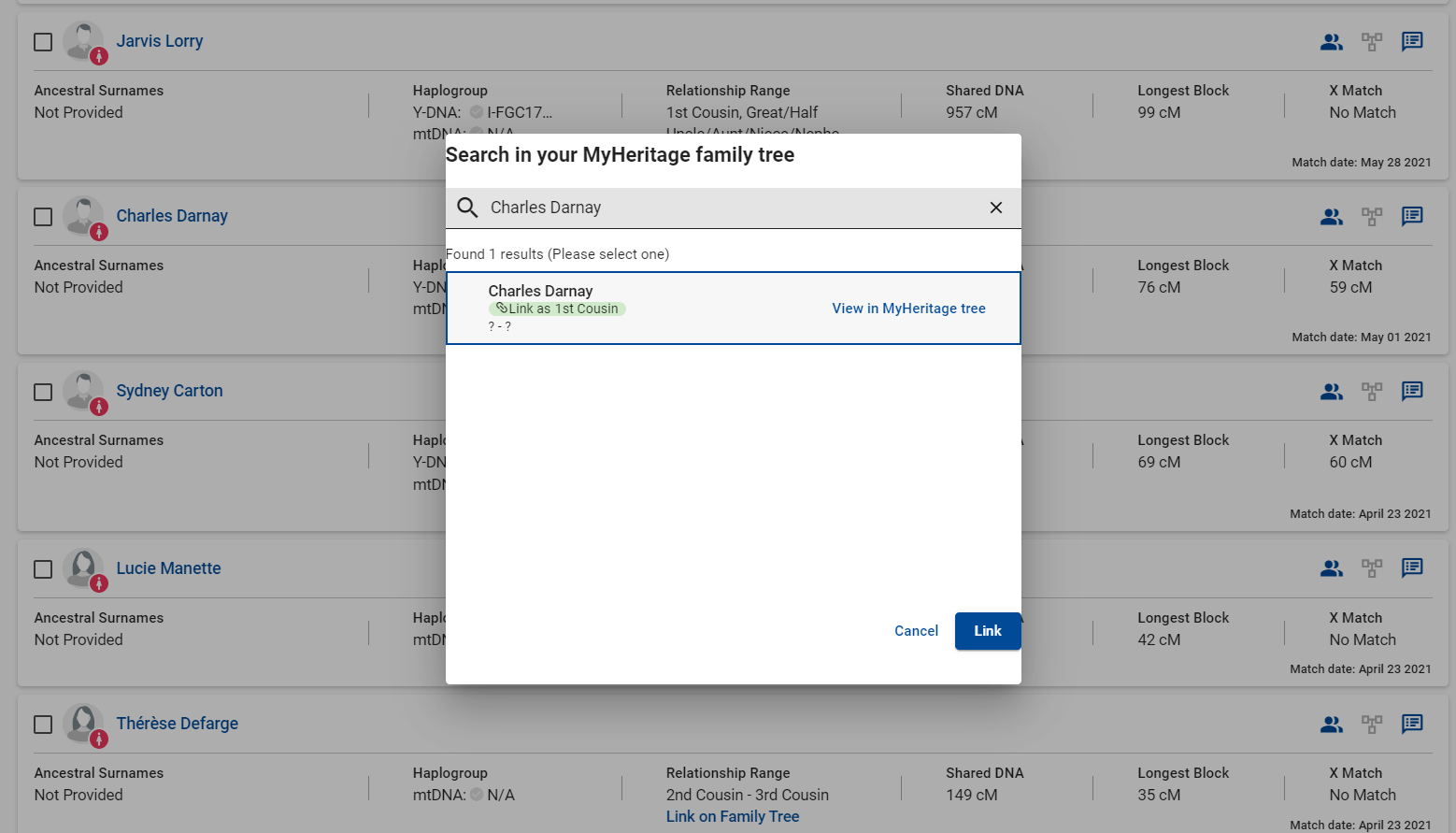Click Shared DNA 957 cM value

[972, 112]
